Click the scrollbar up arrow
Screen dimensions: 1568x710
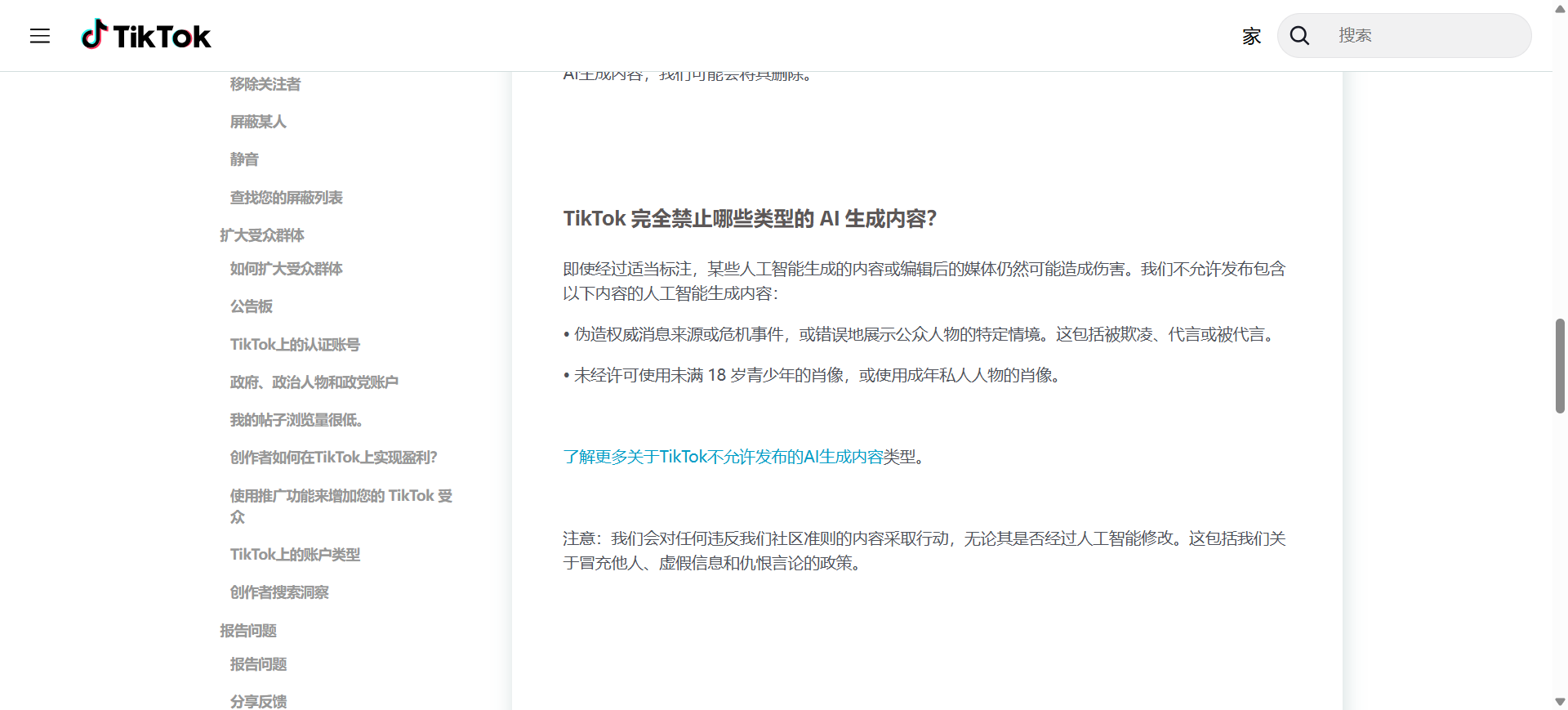(x=1560, y=9)
